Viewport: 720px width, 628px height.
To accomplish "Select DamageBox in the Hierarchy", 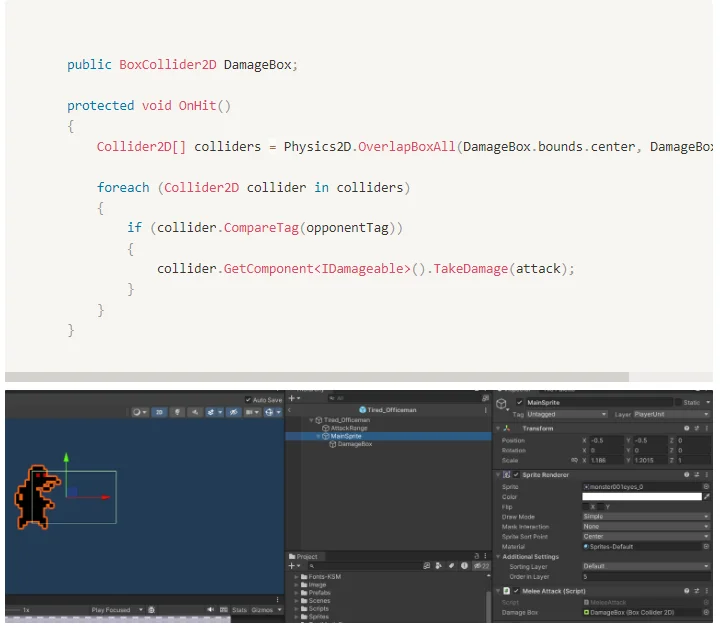I will 354,444.
